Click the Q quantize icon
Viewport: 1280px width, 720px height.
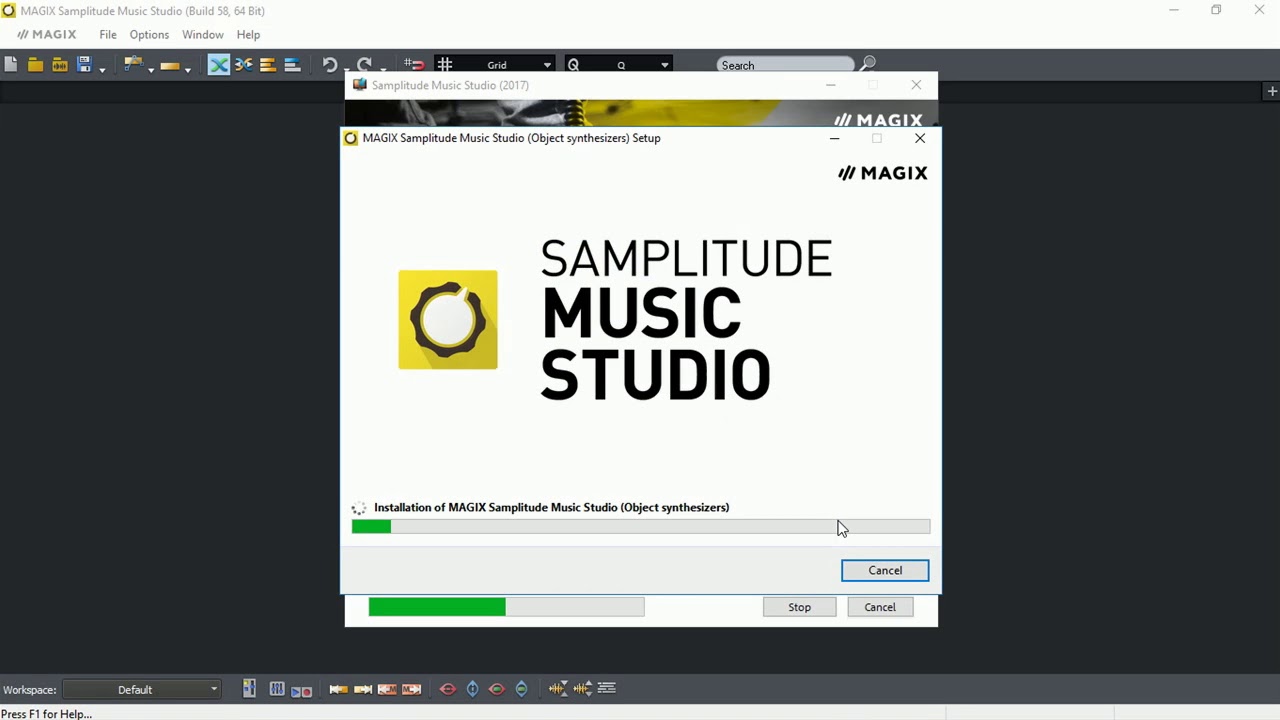click(574, 65)
